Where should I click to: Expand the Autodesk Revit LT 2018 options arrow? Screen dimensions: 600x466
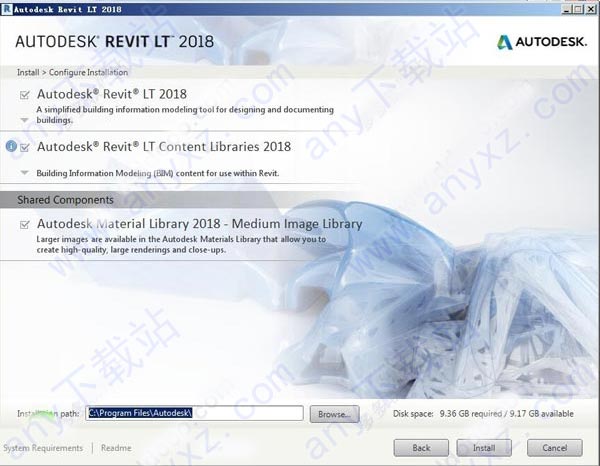click(24, 120)
